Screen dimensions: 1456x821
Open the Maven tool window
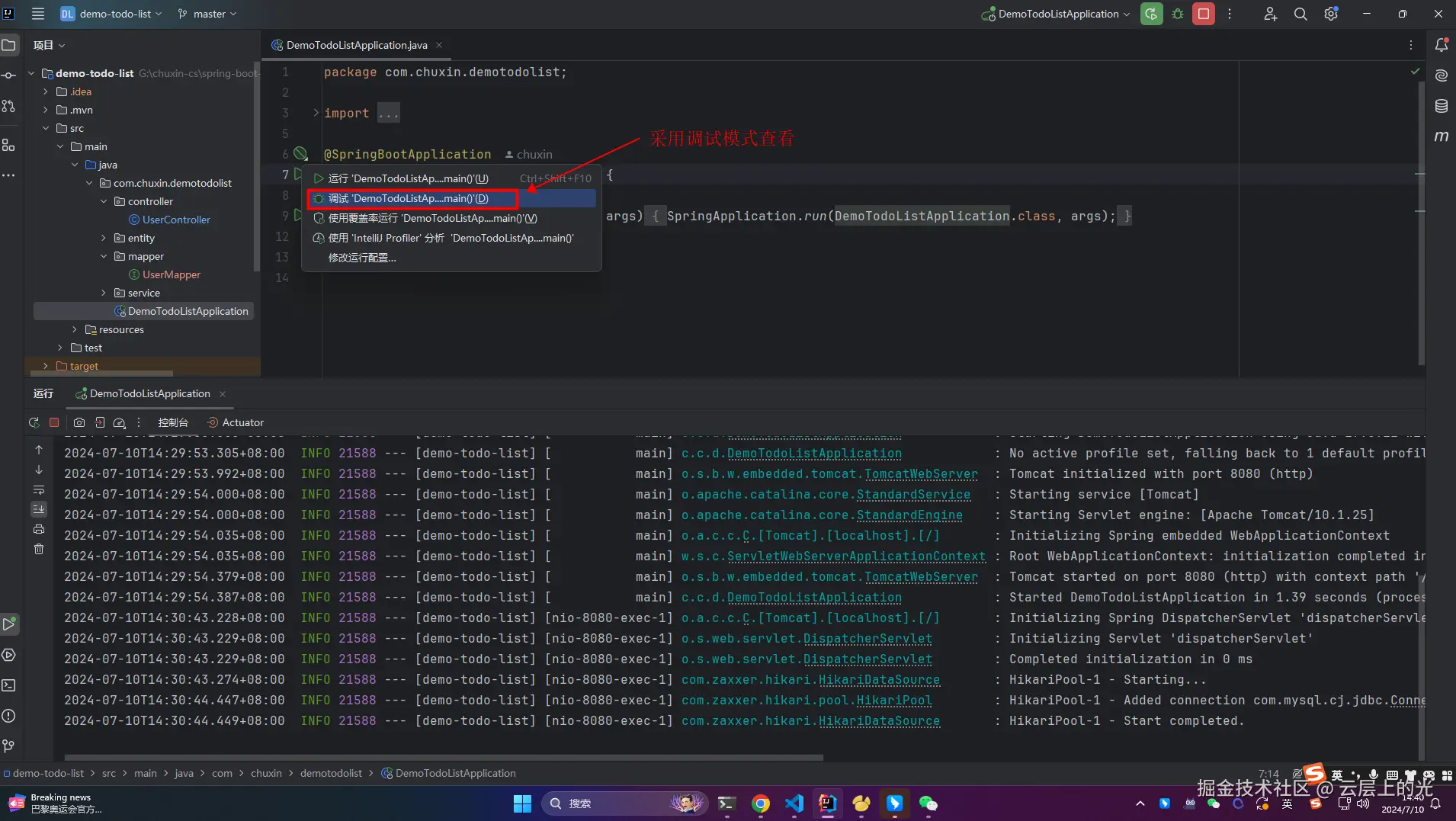tap(1442, 136)
